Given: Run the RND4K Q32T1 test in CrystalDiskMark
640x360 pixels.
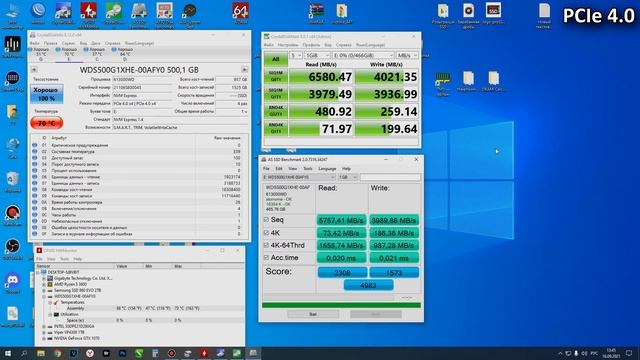Looking at the screenshot, I should 276,111.
